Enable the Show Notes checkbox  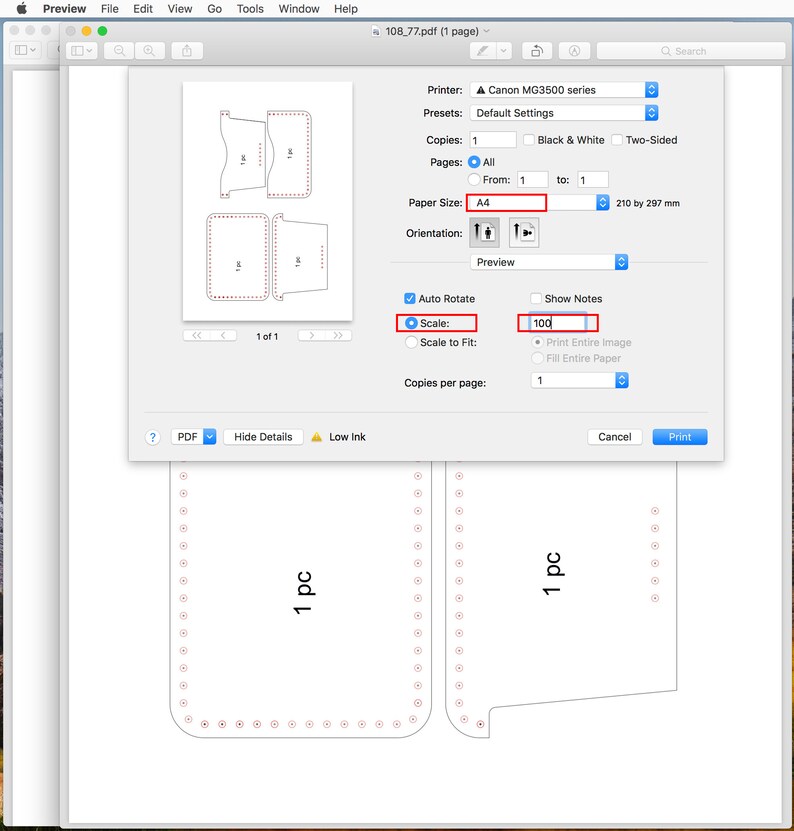(536, 298)
